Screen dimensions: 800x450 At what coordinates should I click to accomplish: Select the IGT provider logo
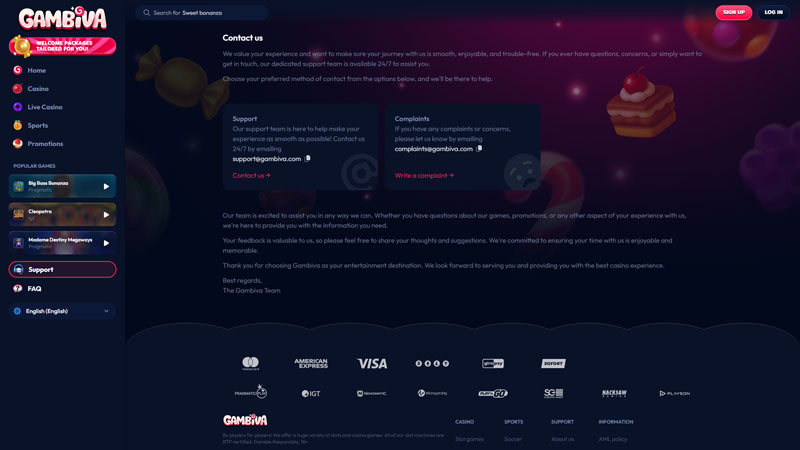pyautogui.click(x=311, y=393)
